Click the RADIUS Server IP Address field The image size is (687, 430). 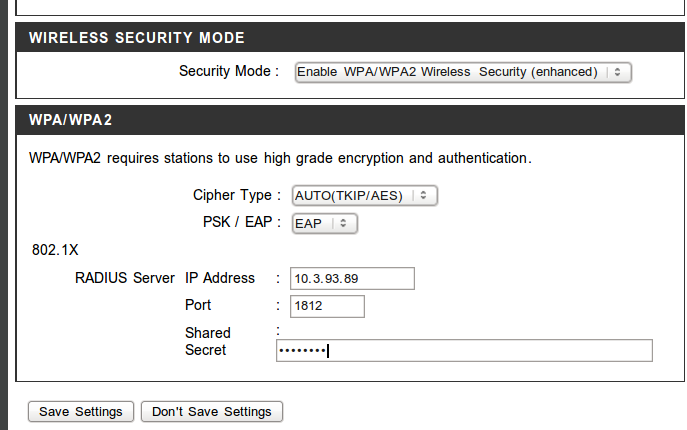(352, 278)
